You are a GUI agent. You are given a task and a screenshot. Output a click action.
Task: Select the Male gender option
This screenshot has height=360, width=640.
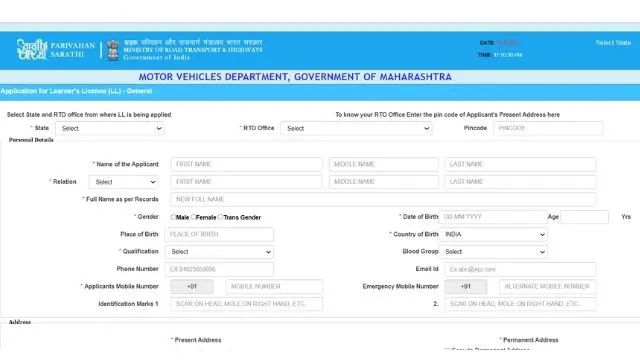(x=173, y=217)
